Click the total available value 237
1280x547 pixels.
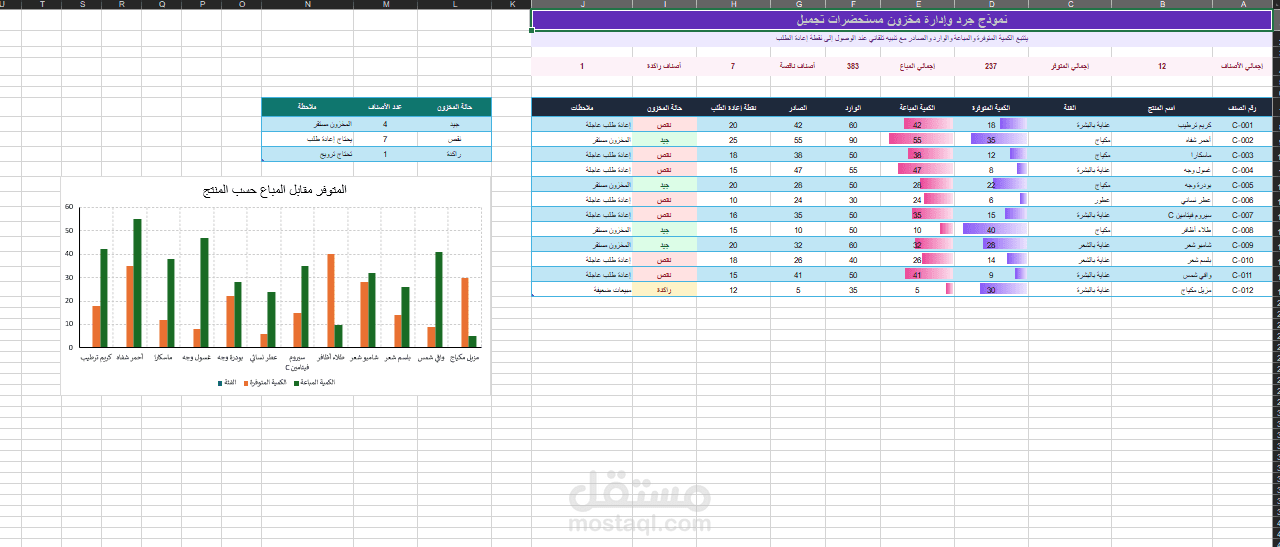990,66
